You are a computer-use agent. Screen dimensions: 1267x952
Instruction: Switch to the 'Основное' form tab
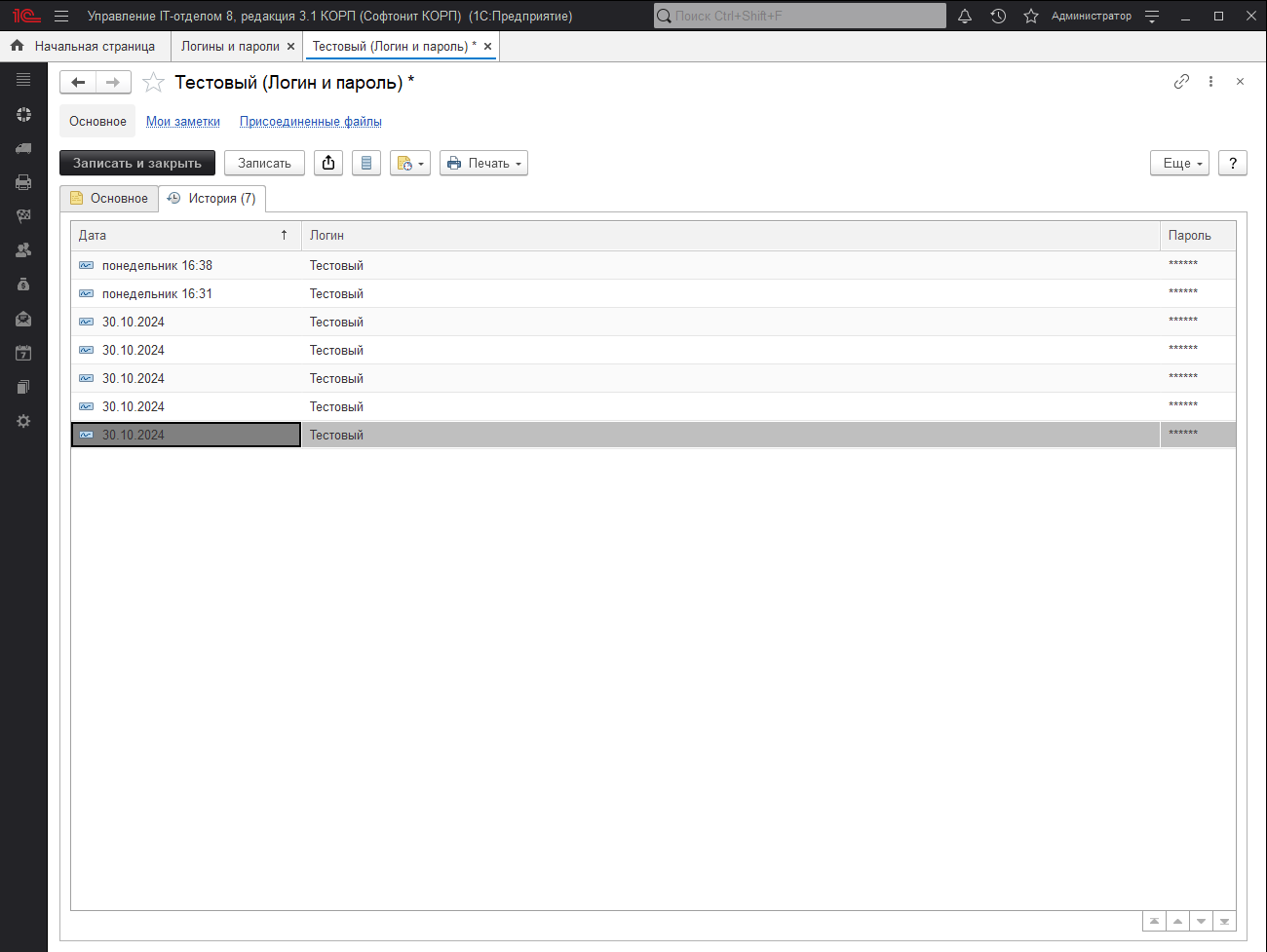[109, 198]
